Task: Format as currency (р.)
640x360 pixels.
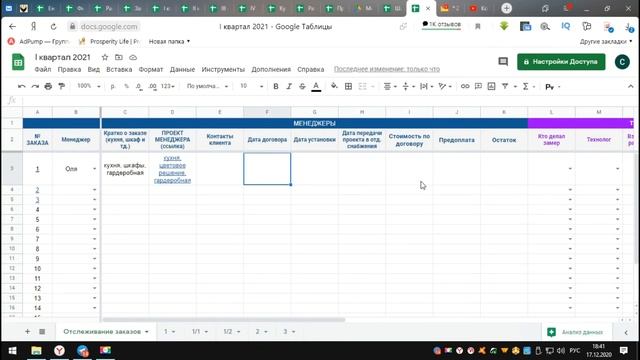Action: (113, 87)
